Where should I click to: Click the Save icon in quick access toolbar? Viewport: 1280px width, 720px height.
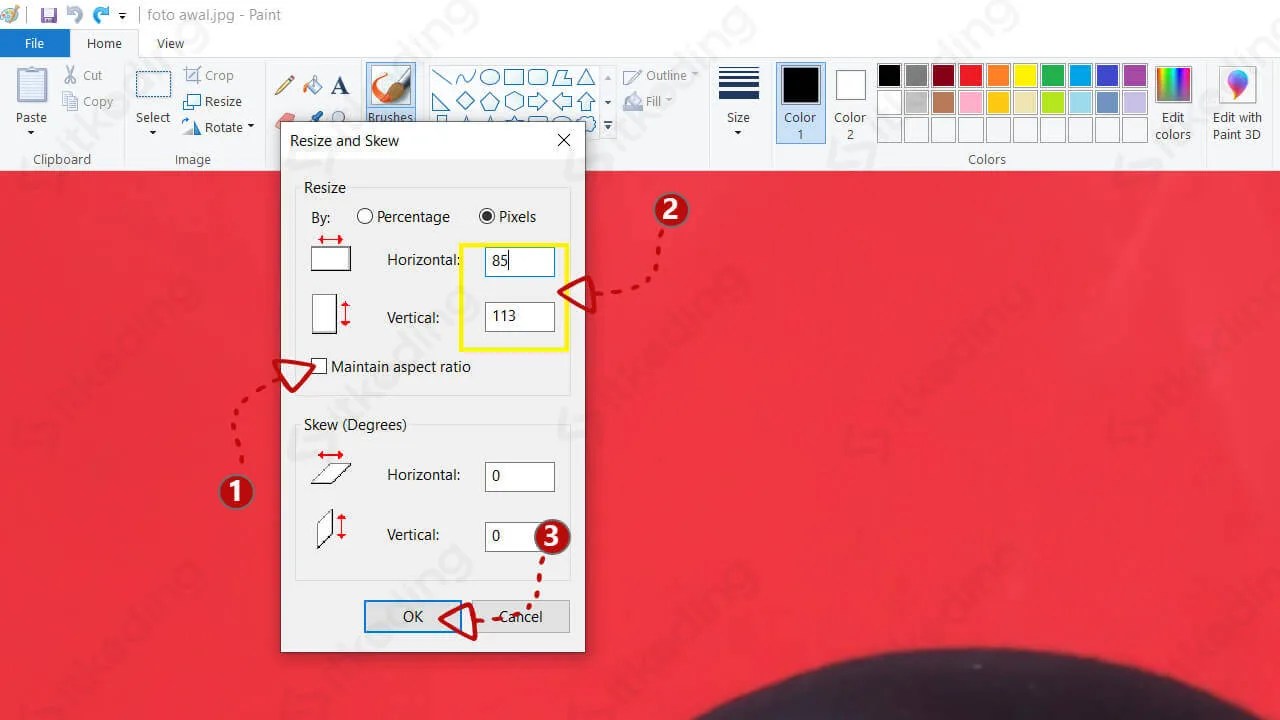48,15
